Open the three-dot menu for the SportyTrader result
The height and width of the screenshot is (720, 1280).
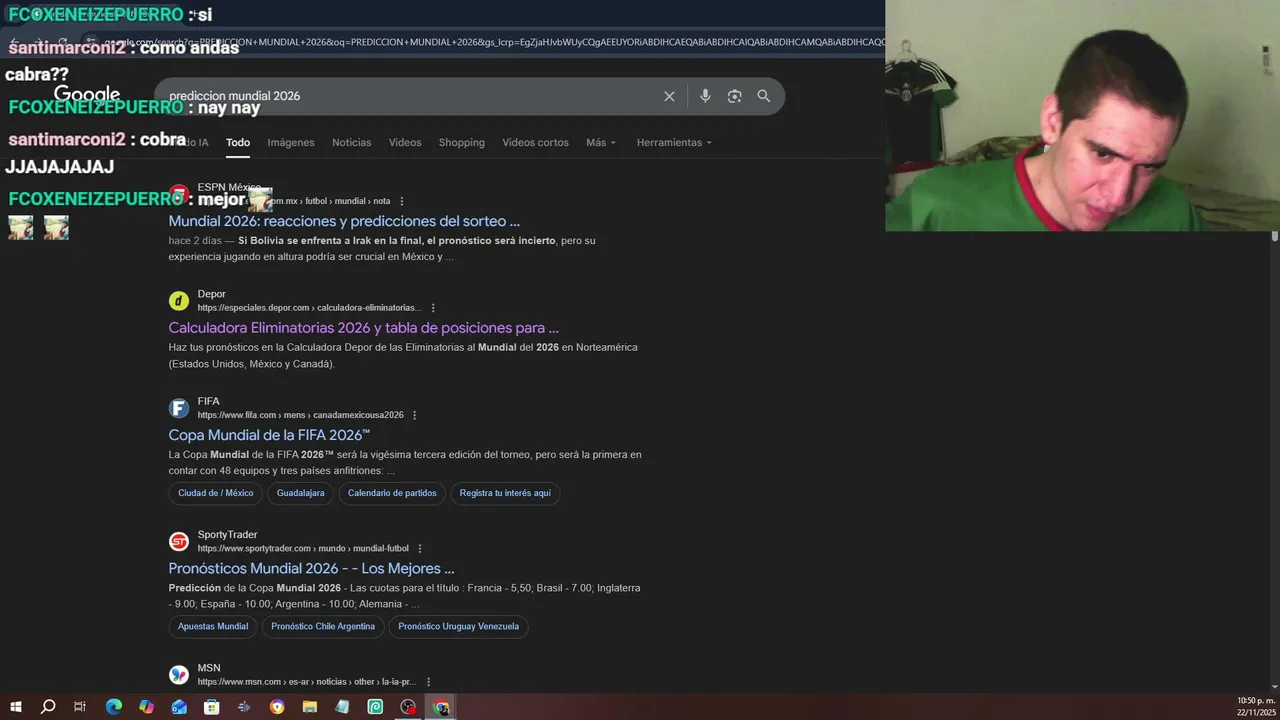420,548
